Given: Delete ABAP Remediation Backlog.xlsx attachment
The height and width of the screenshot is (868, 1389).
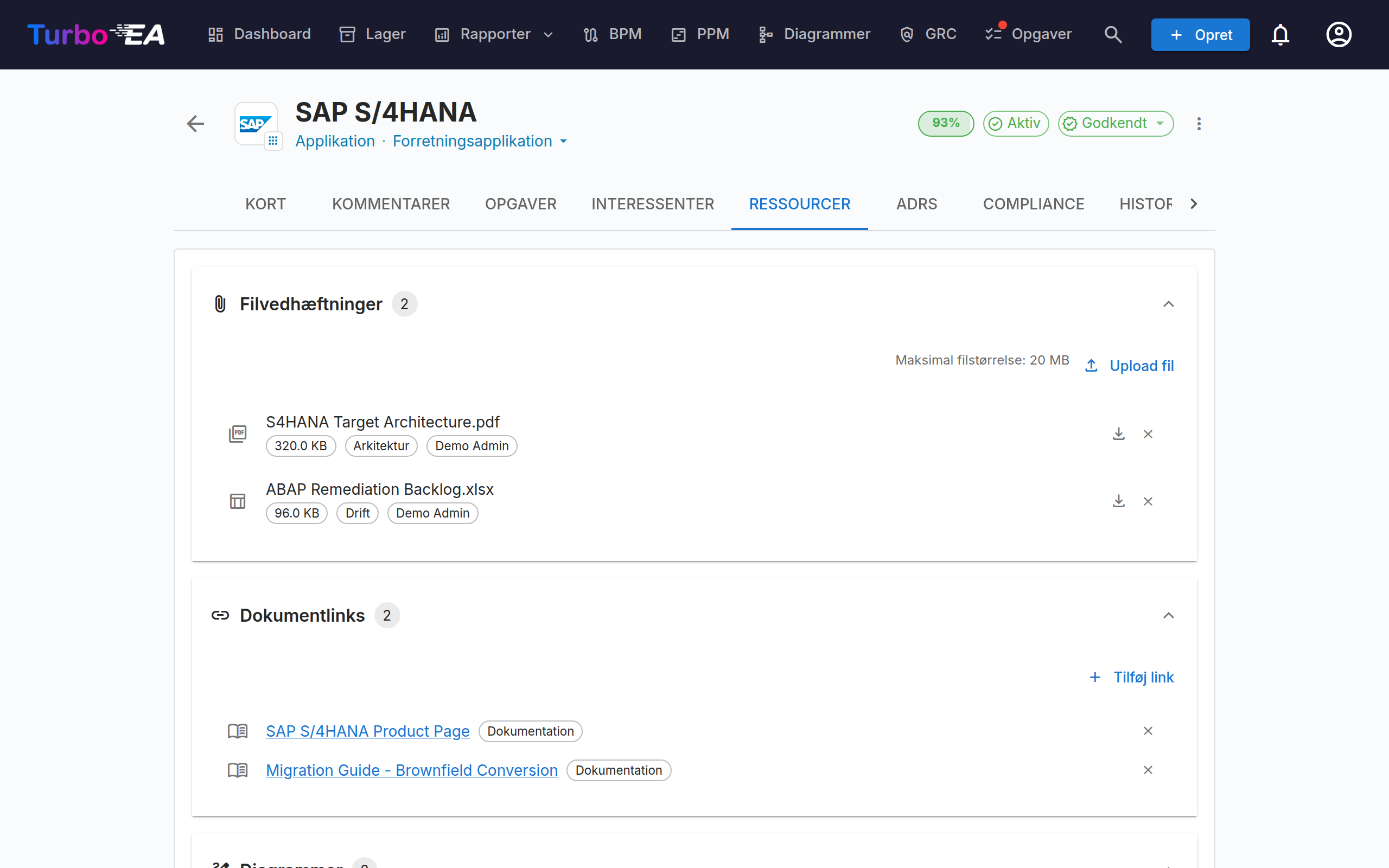Looking at the screenshot, I should 1148,501.
